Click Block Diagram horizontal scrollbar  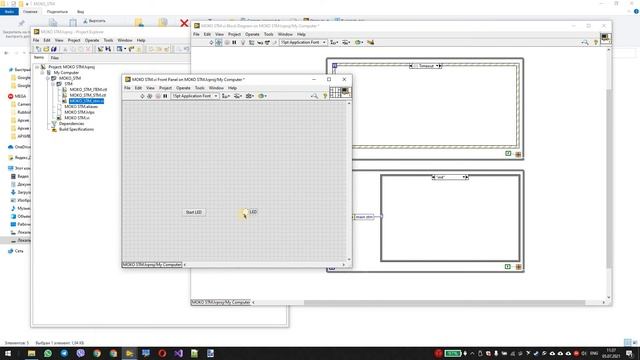pos(444,302)
